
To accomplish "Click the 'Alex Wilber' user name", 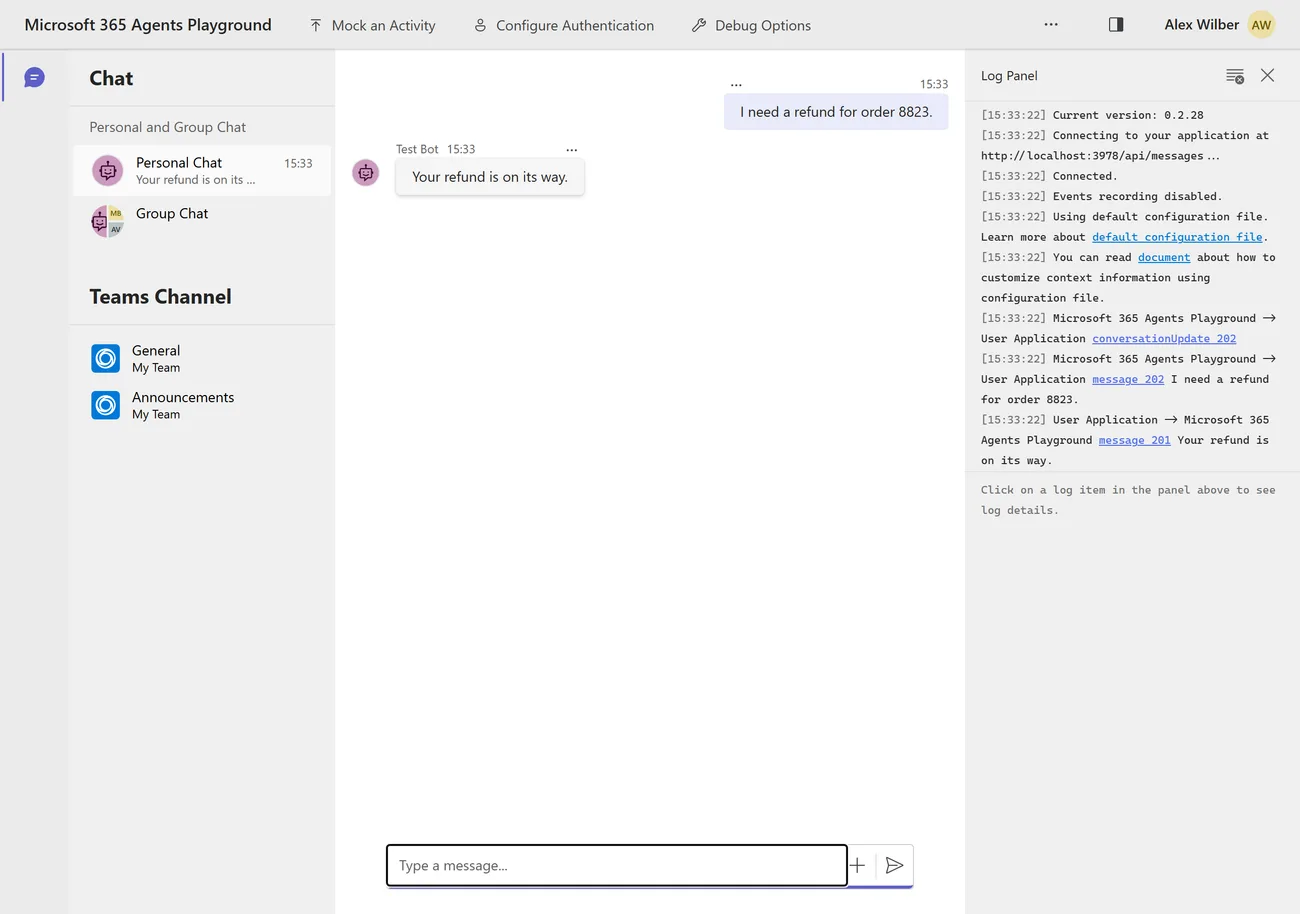I will (1201, 25).
